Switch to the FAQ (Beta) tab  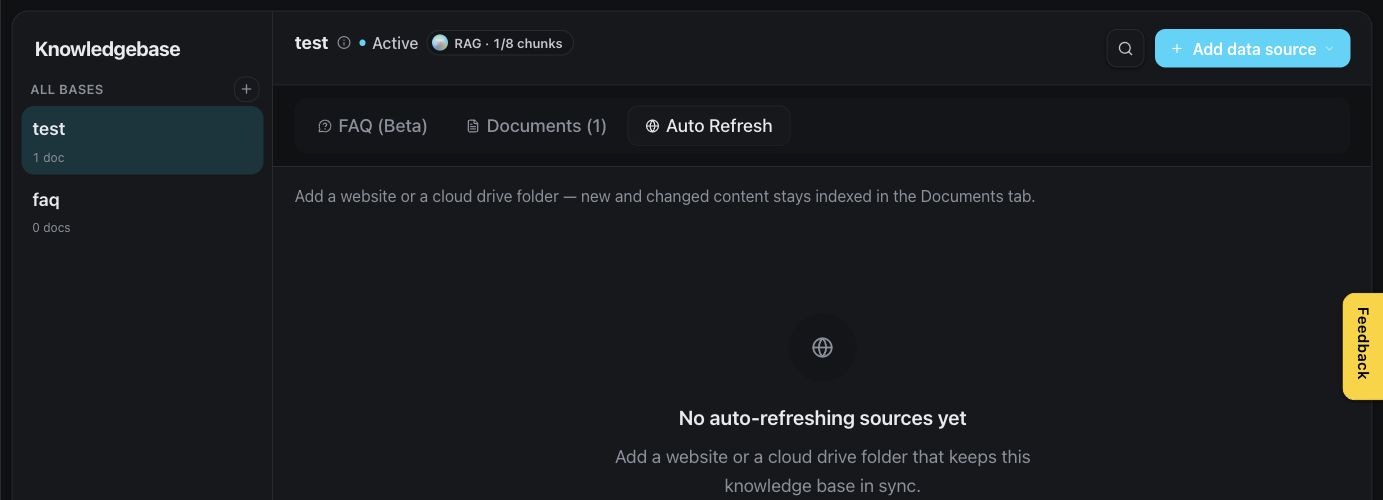tap(372, 126)
